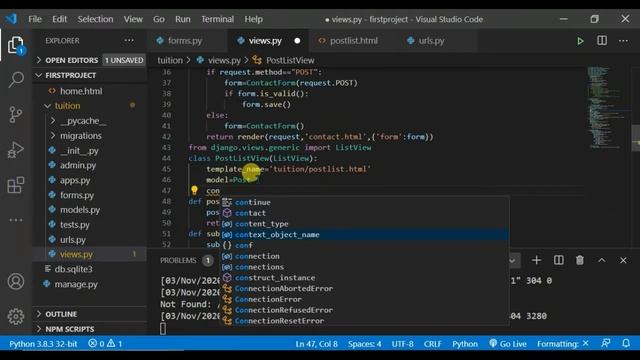Change encoding via UTF-8 status item
Viewport: 640px width, 360px height.
402,344
